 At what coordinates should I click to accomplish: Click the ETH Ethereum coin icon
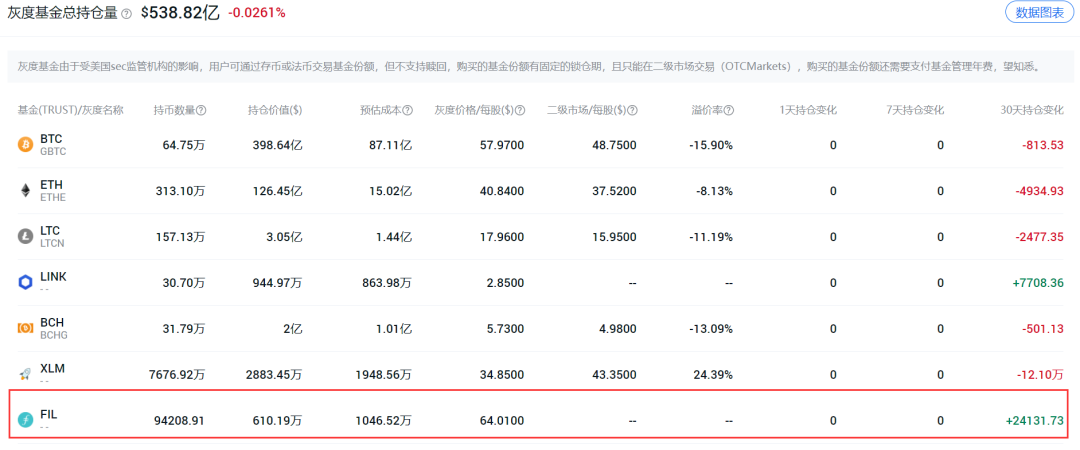click(x=25, y=191)
